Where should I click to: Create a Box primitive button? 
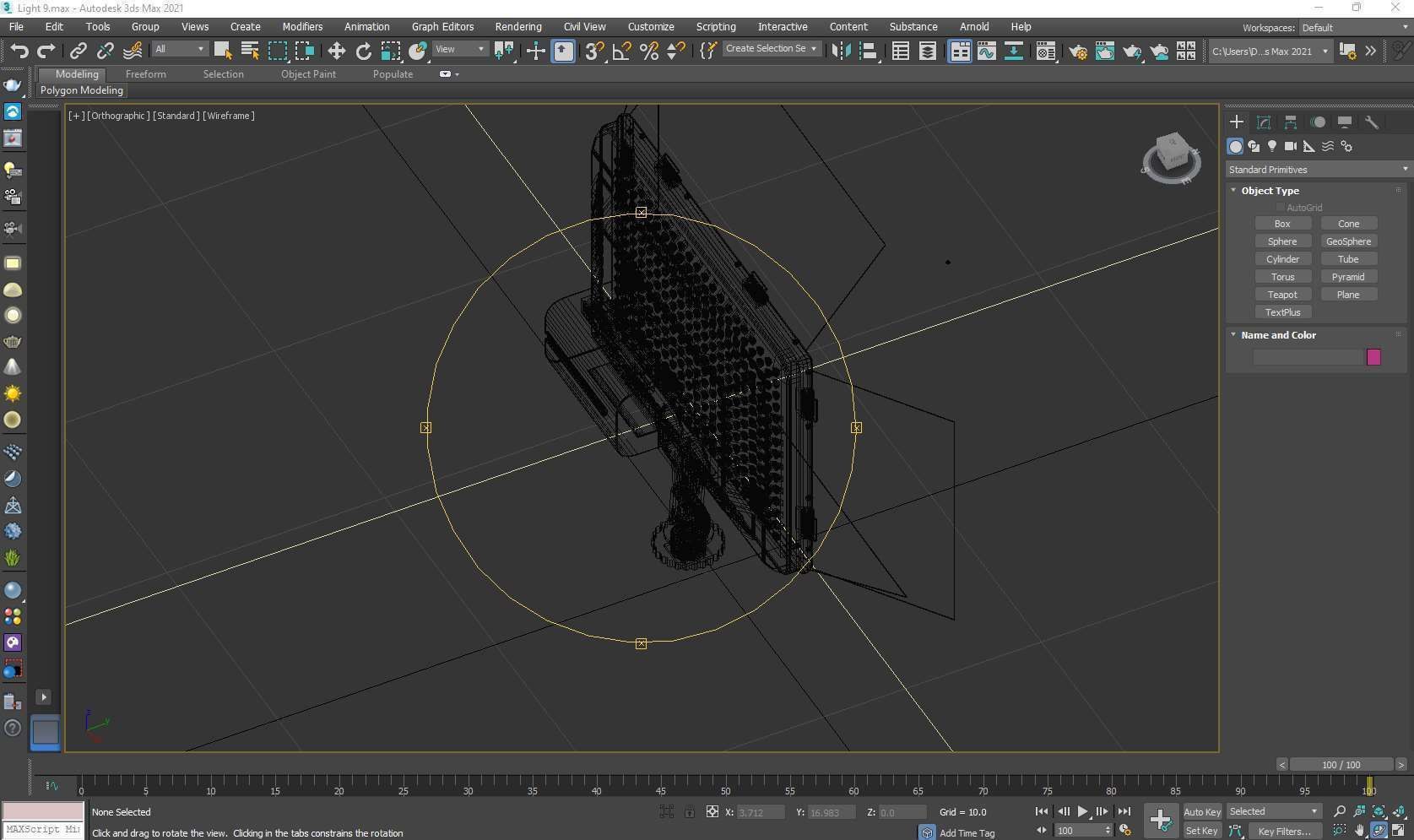click(1282, 224)
